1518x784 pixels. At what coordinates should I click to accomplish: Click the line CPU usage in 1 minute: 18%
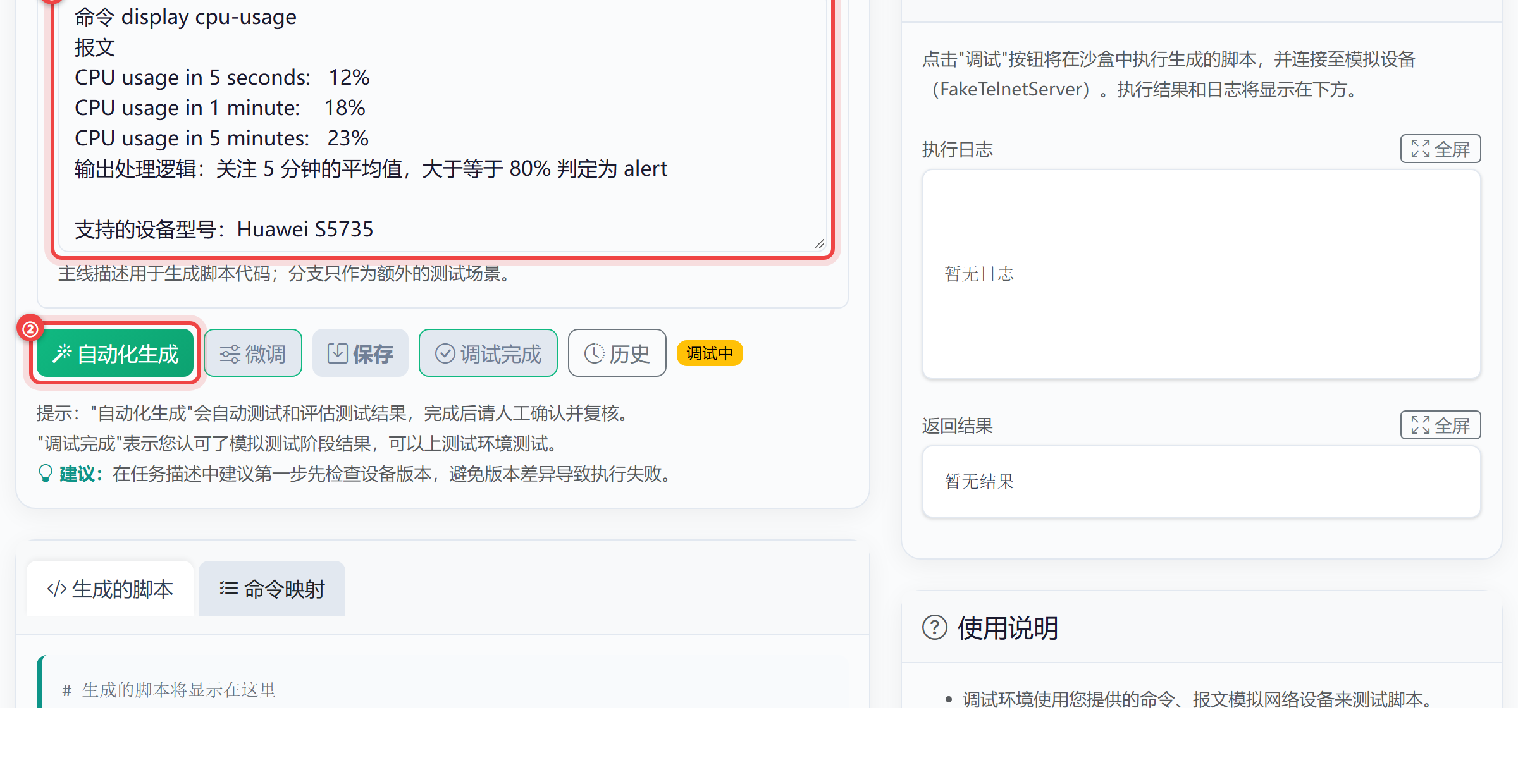click(220, 108)
